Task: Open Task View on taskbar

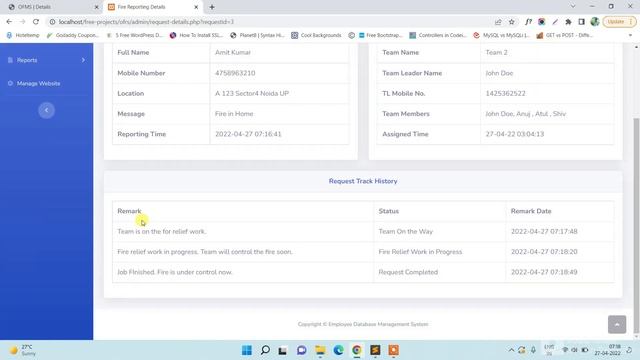Action: coord(283,350)
